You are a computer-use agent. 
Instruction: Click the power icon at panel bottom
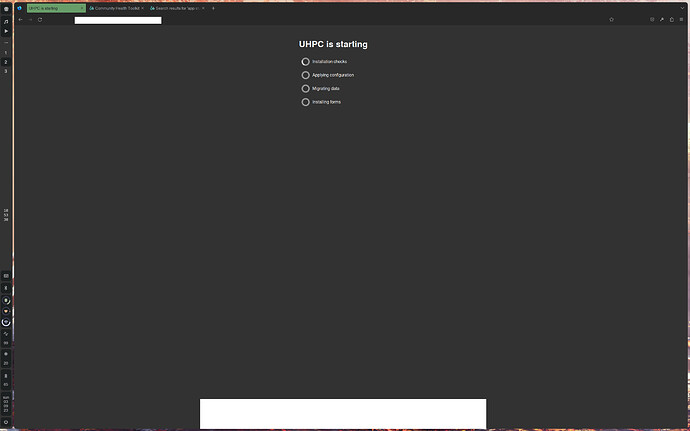click(x=6, y=422)
